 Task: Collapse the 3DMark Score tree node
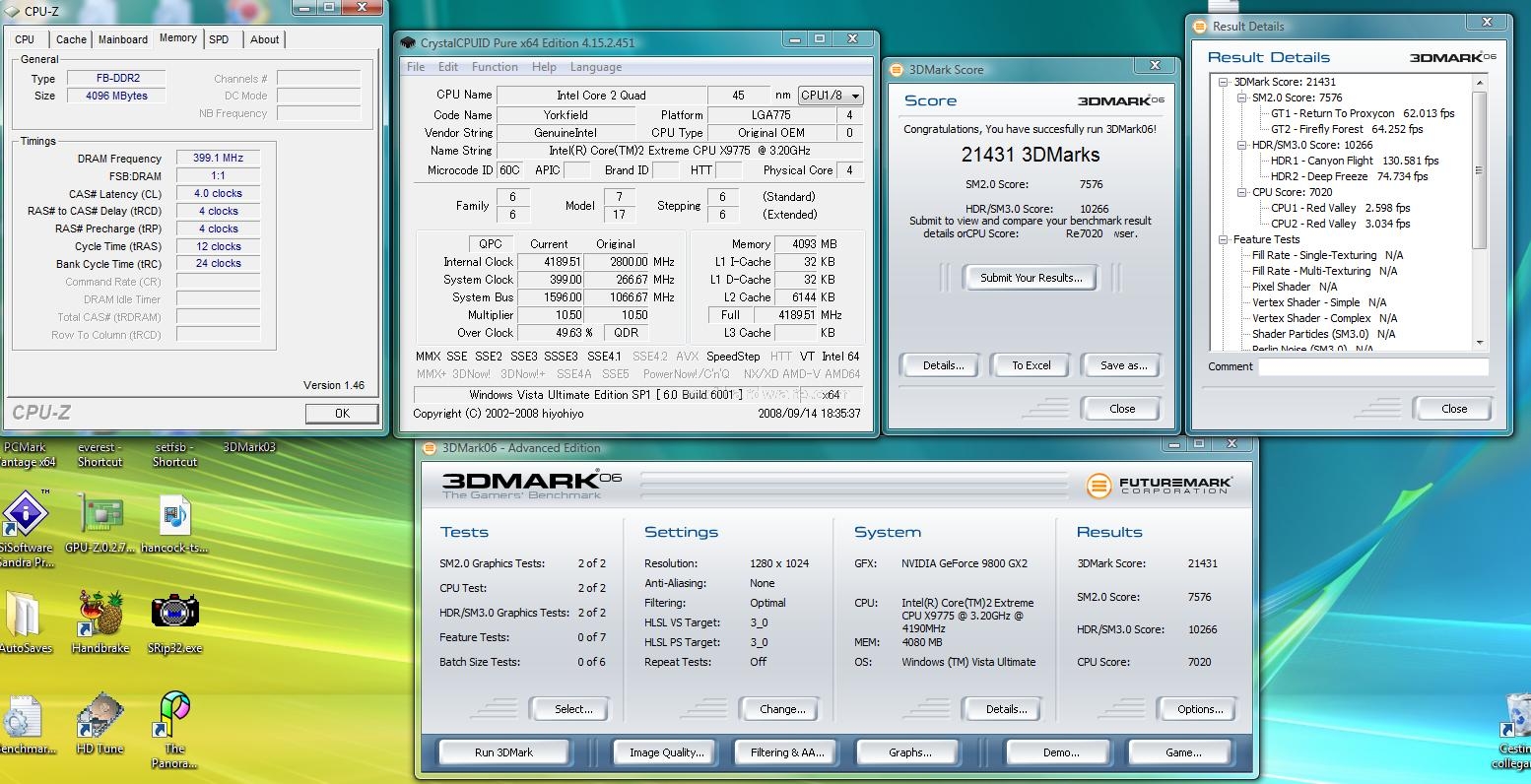coord(1223,82)
